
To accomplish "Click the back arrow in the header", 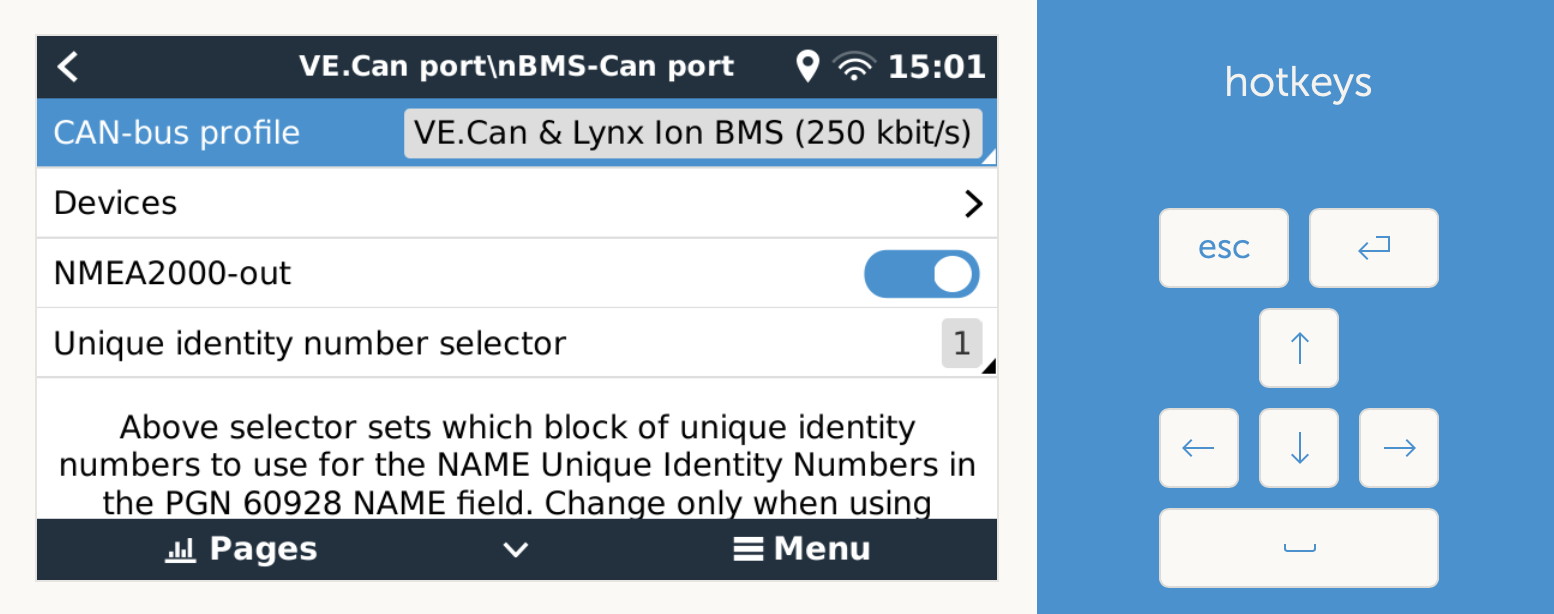I will point(67,67).
